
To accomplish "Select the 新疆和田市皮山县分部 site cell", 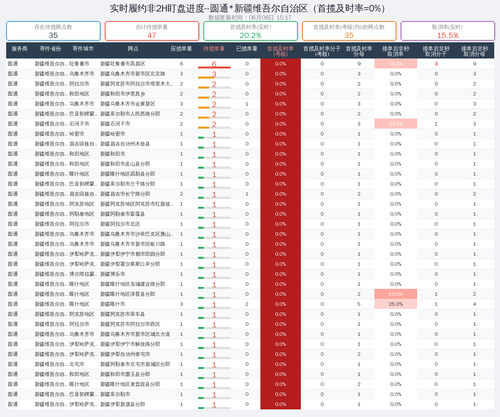I will point(125,164).
